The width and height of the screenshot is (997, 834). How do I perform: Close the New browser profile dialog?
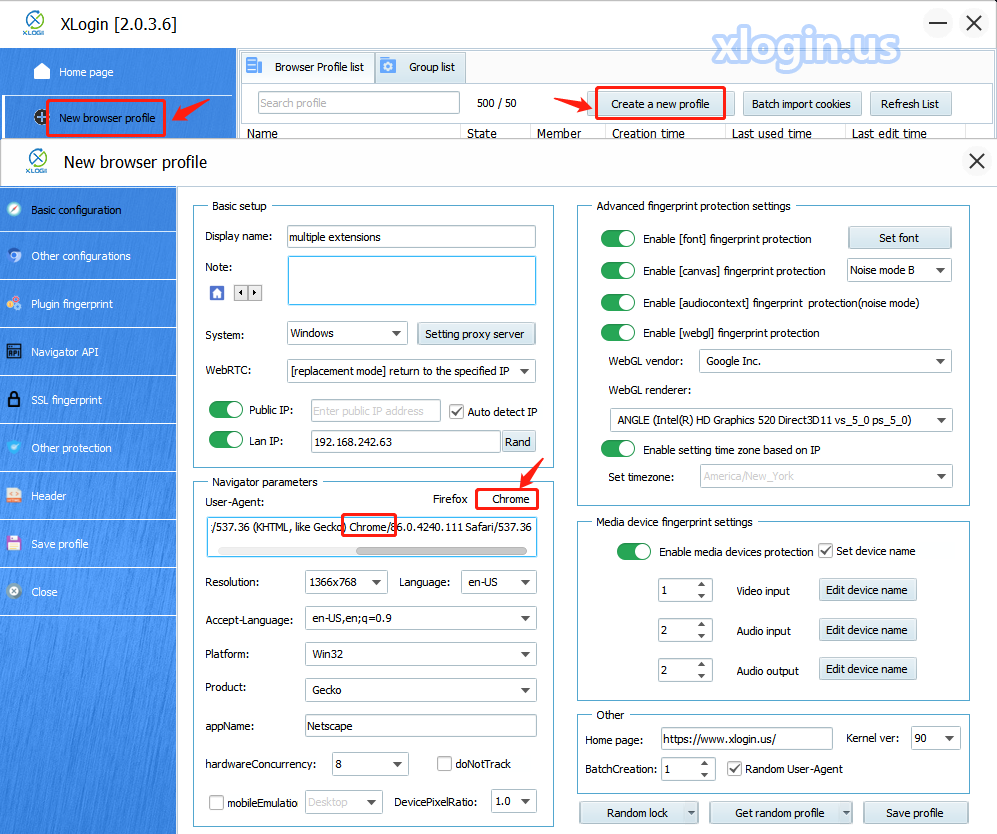(977, 161)
